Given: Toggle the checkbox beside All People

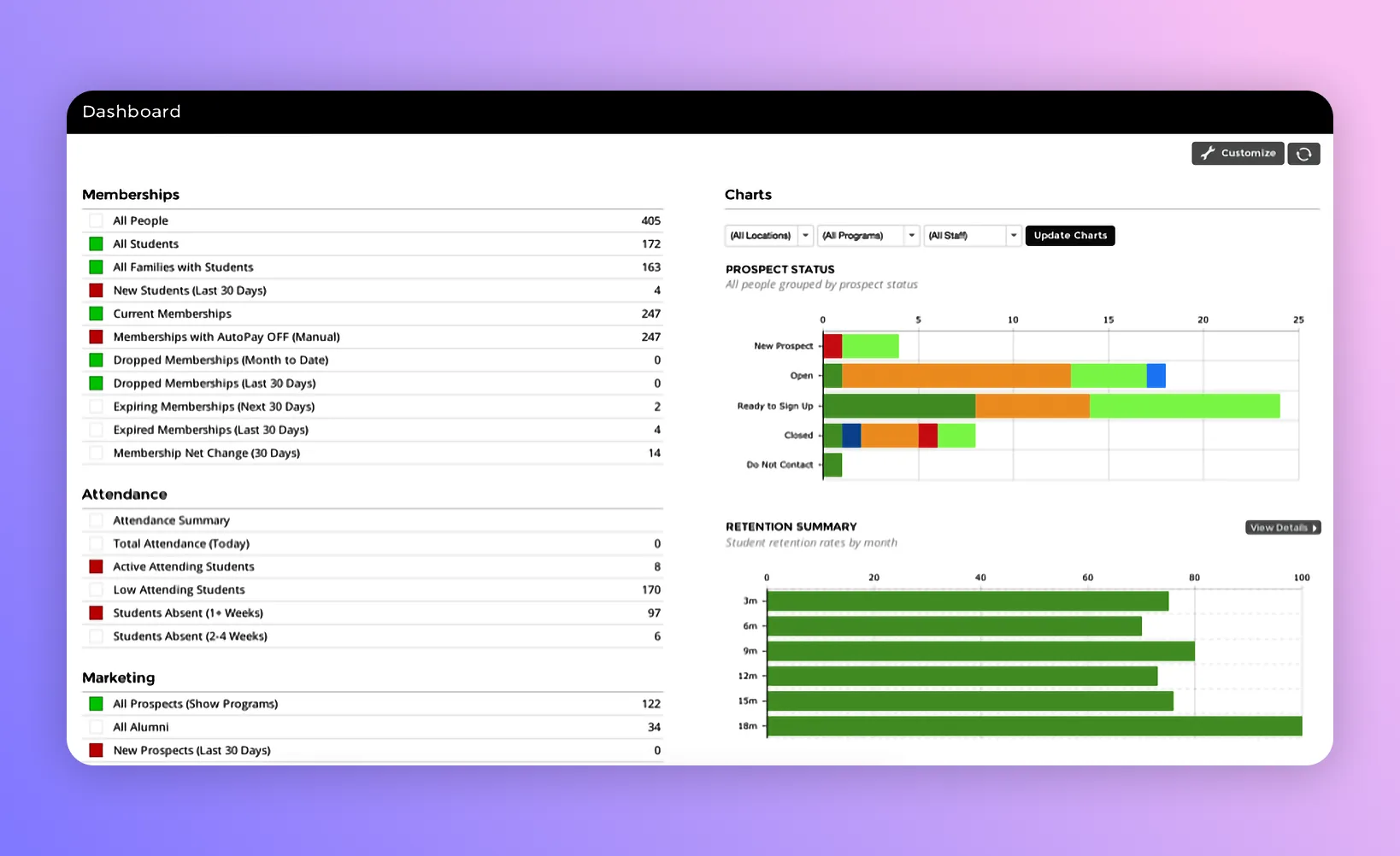Looking at the screenshot, I should (x=95, y=220).
